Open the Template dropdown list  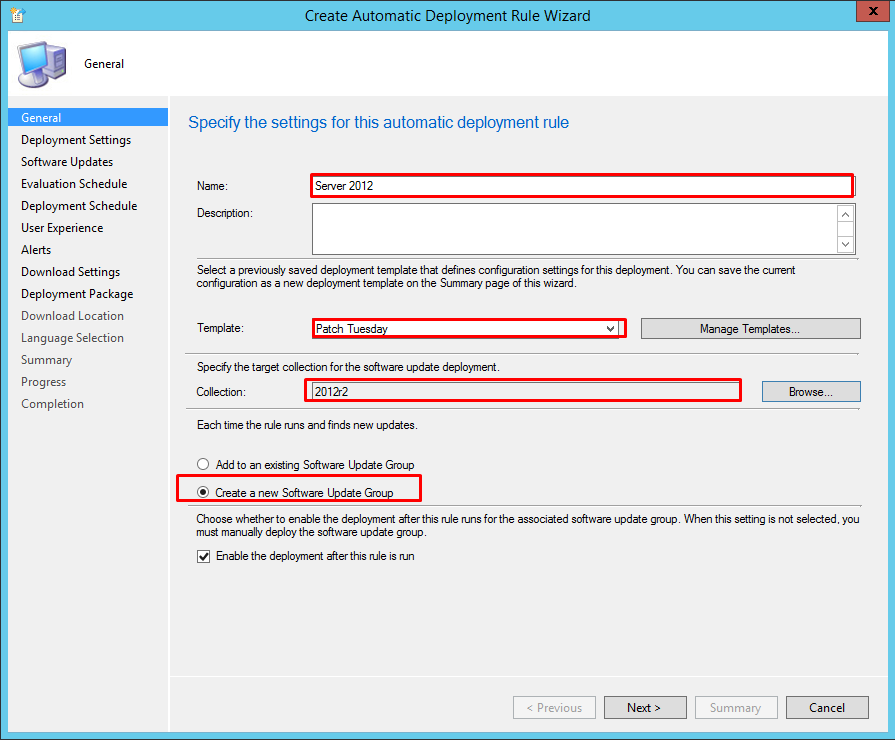(x=610, y=328)
